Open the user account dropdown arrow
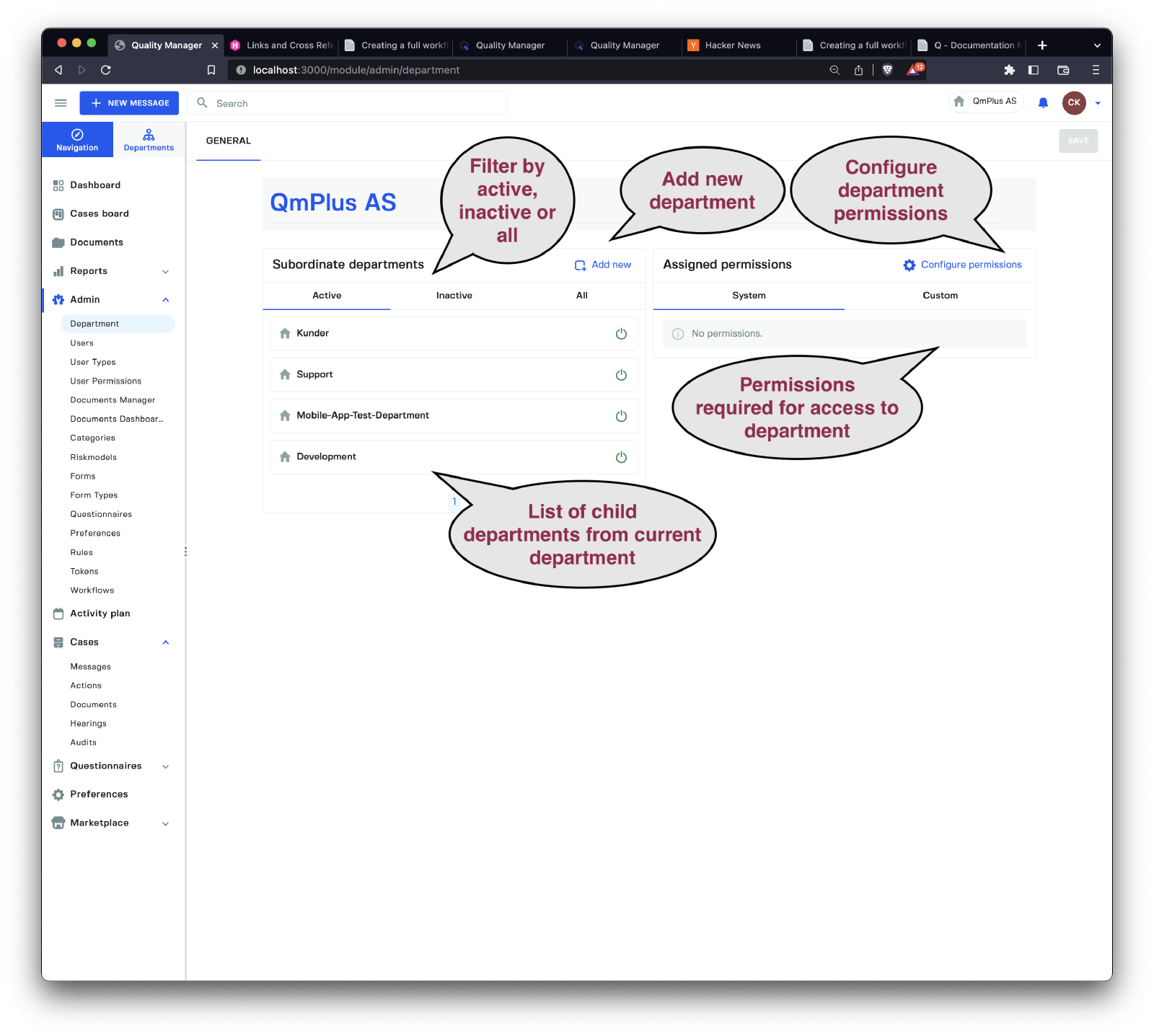The width and height of the screenshot is (1154, 1036). pyautogui.click(x=1098, y=103)
